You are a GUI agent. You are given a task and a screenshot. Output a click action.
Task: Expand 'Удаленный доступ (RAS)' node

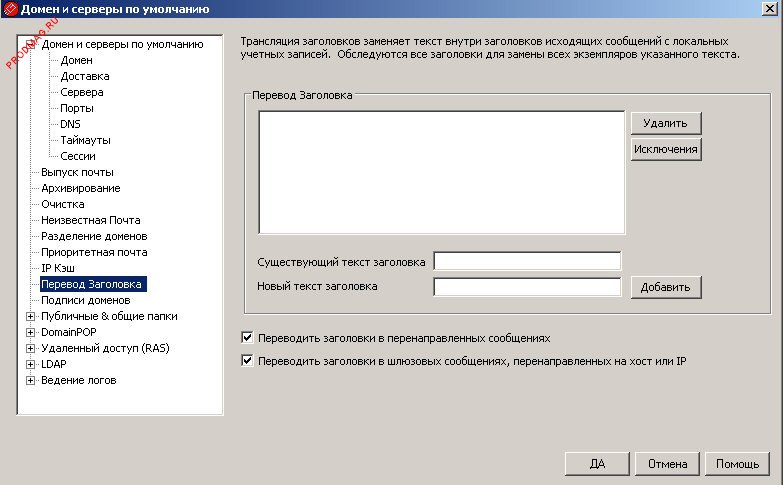30,348
